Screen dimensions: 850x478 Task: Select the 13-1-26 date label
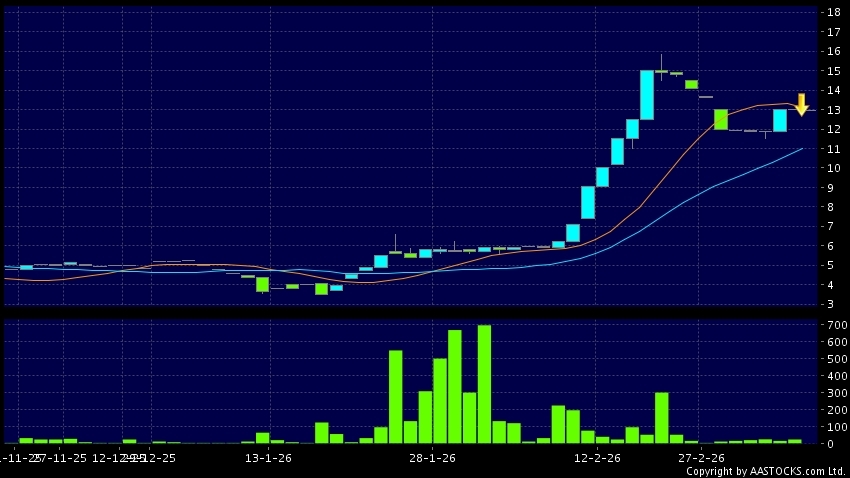tap(268, 457)
